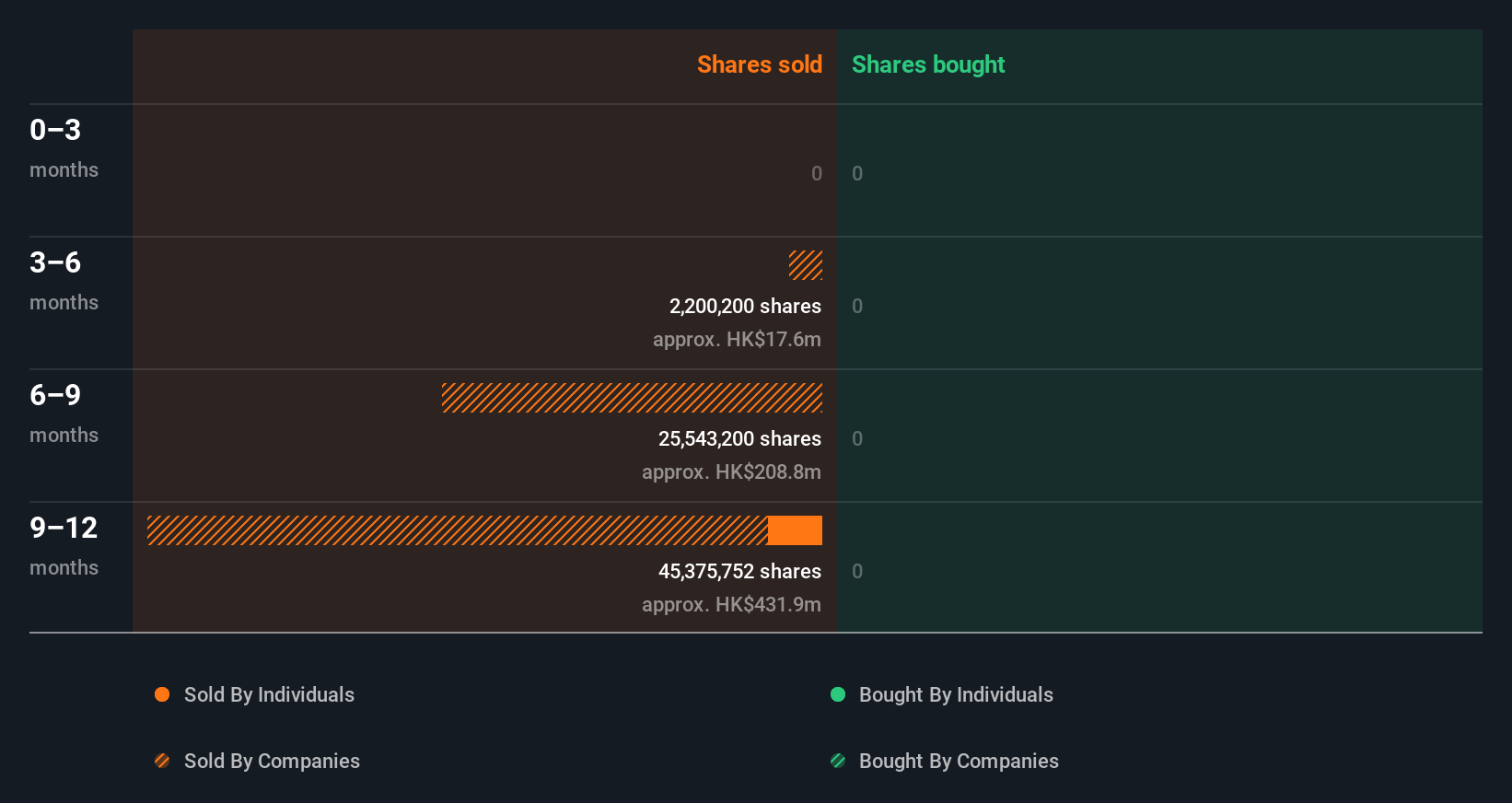Click the 6–9 months row label
This screenshot has height=803, width=1512.
point(64,413)
